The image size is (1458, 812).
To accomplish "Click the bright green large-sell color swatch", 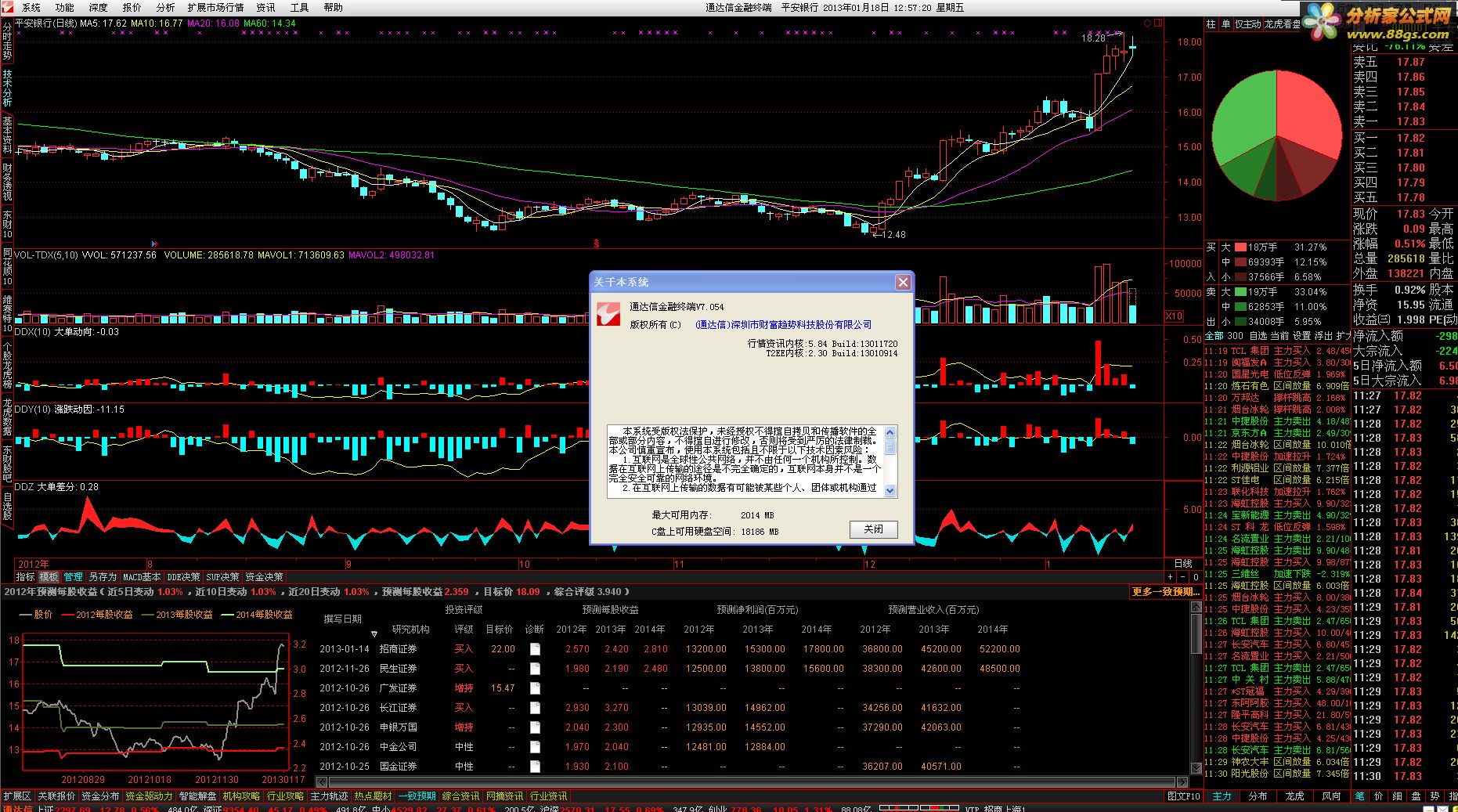I will pos(1241,292).
